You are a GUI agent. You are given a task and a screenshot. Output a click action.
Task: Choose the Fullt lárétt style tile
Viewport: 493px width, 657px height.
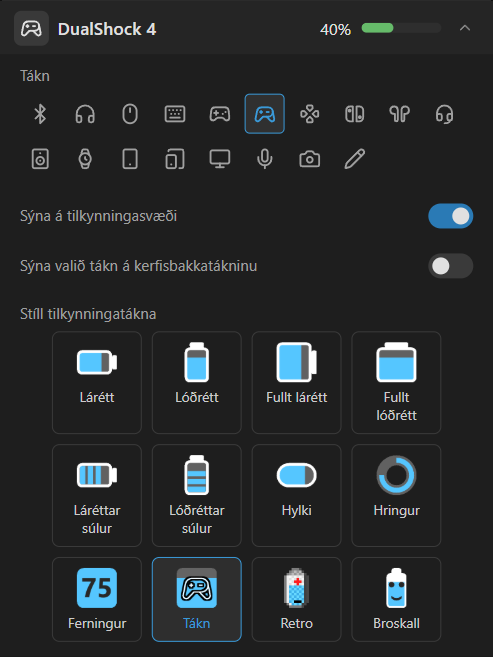(x=297, y=383)
